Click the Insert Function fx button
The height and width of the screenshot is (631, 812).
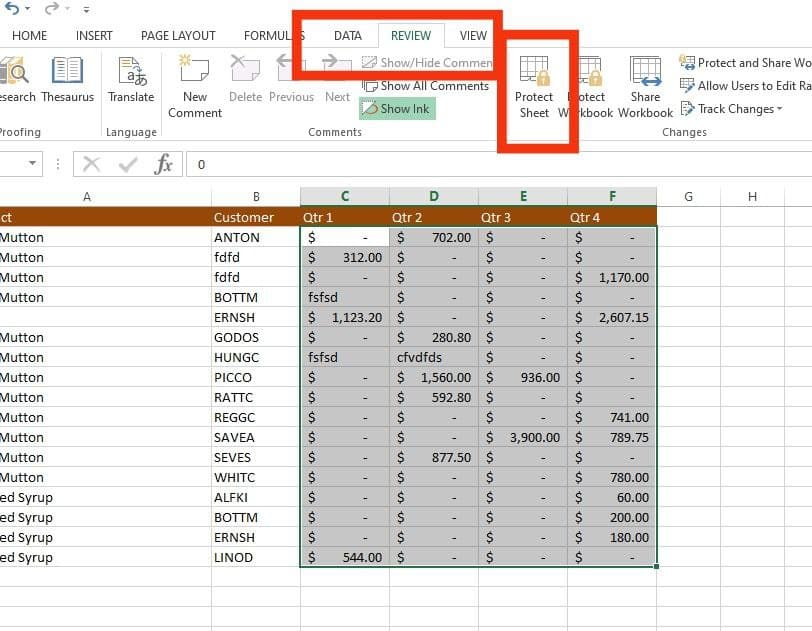(166, 164)
